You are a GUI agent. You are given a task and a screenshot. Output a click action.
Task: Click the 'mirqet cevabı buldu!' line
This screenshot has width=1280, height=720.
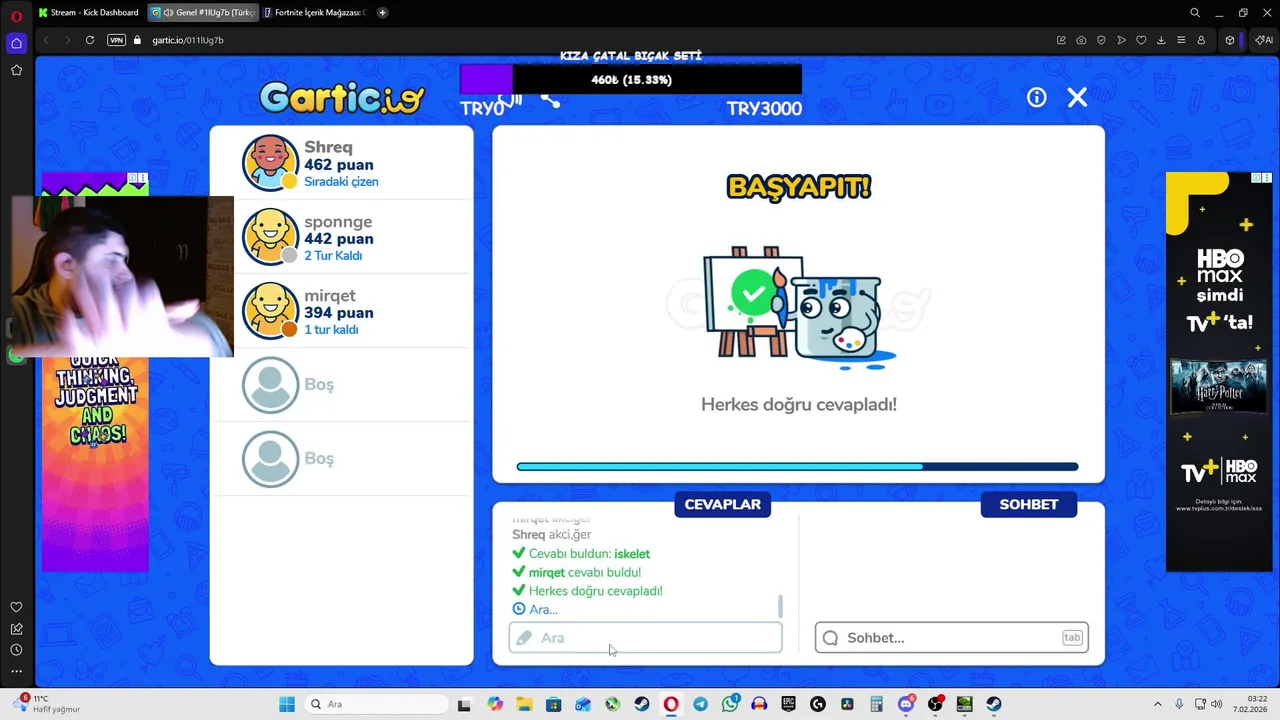click(x=577, y=572)
